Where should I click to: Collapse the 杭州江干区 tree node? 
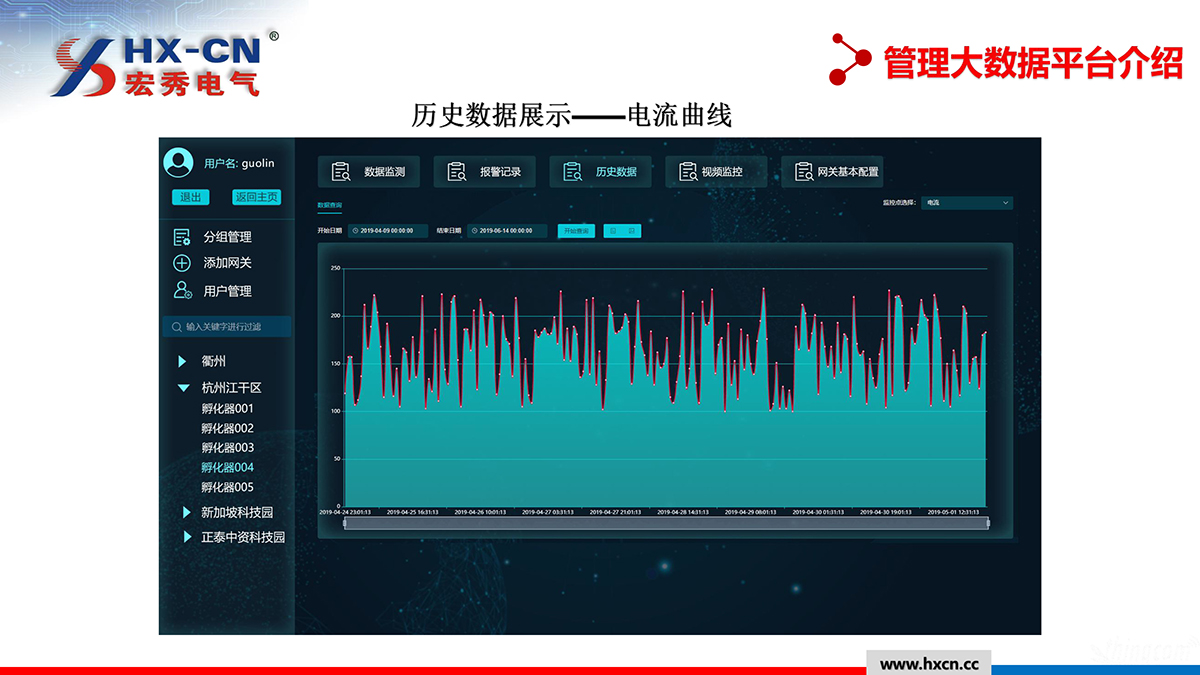tap(183, 387)
